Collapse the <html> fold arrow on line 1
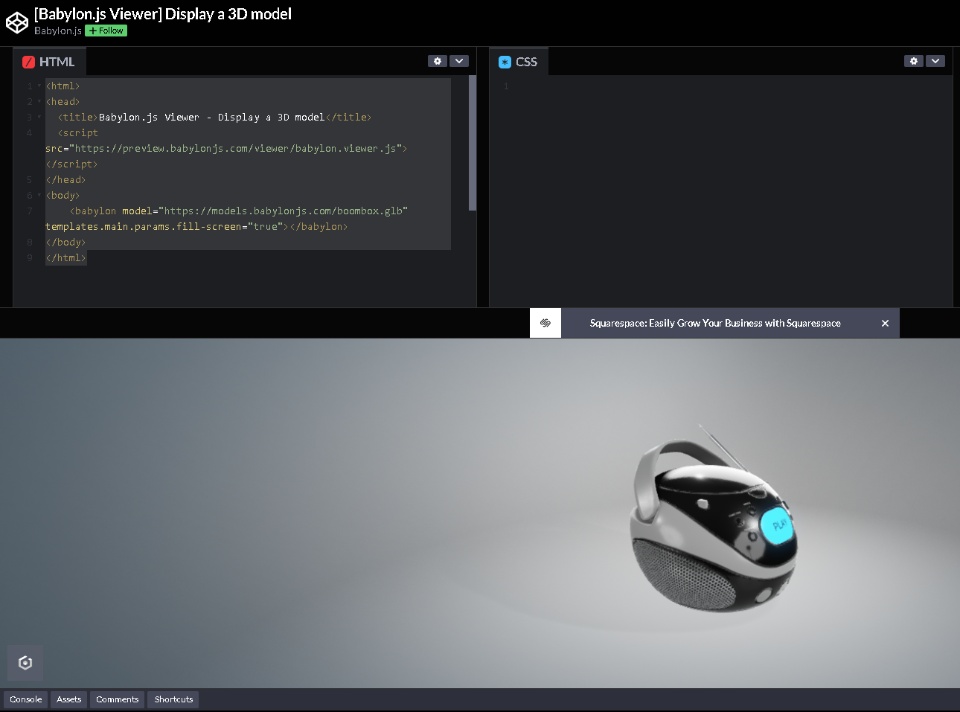 [x=39, y=86]
